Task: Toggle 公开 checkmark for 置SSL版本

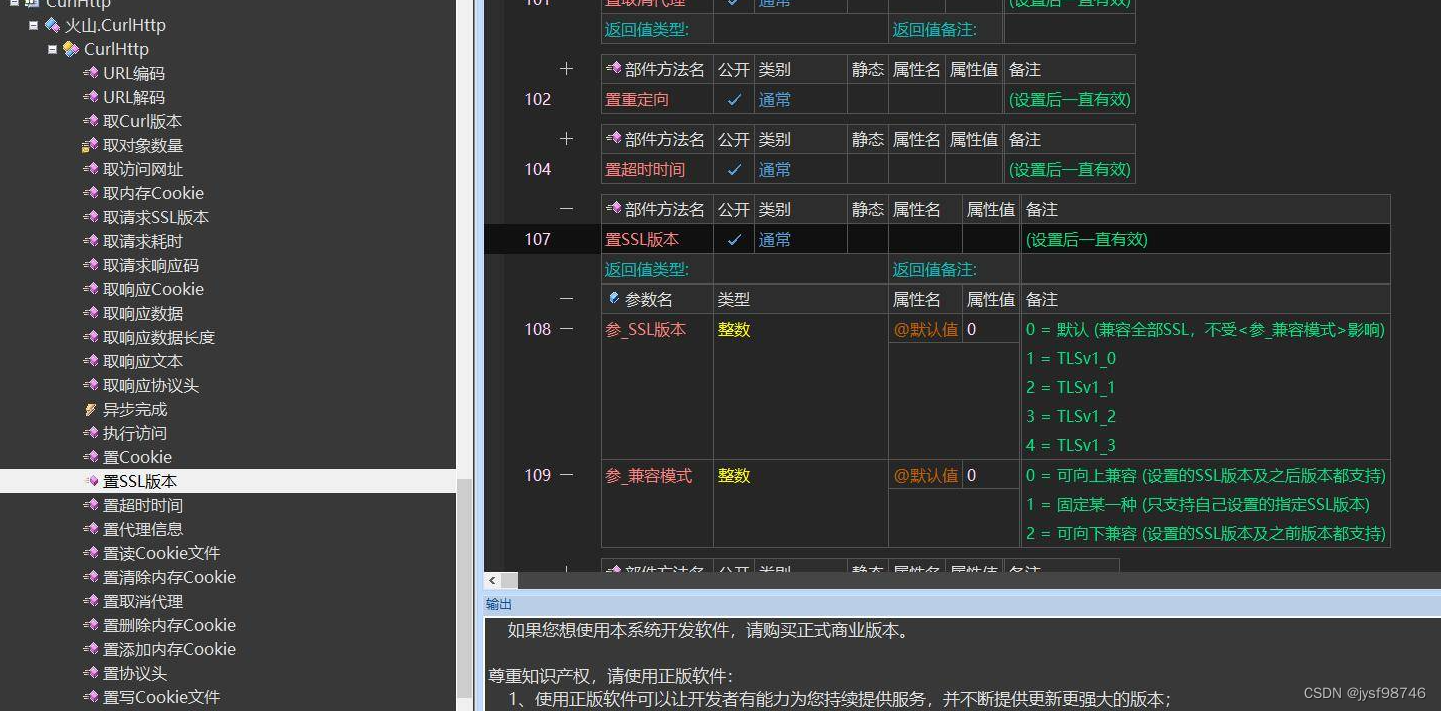Action: tap(734, 239)
